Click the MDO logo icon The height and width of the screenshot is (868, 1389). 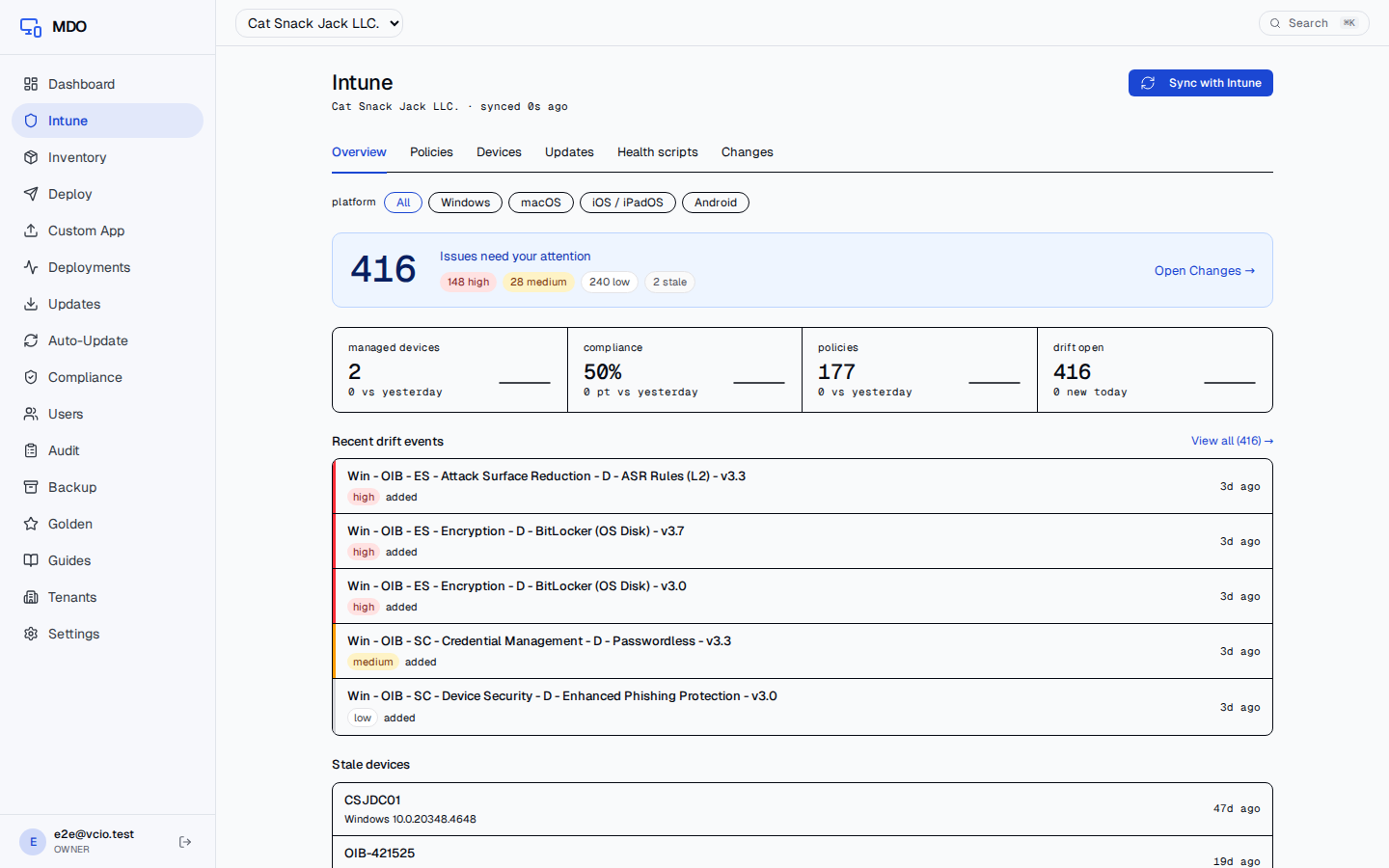coord(31,27)
